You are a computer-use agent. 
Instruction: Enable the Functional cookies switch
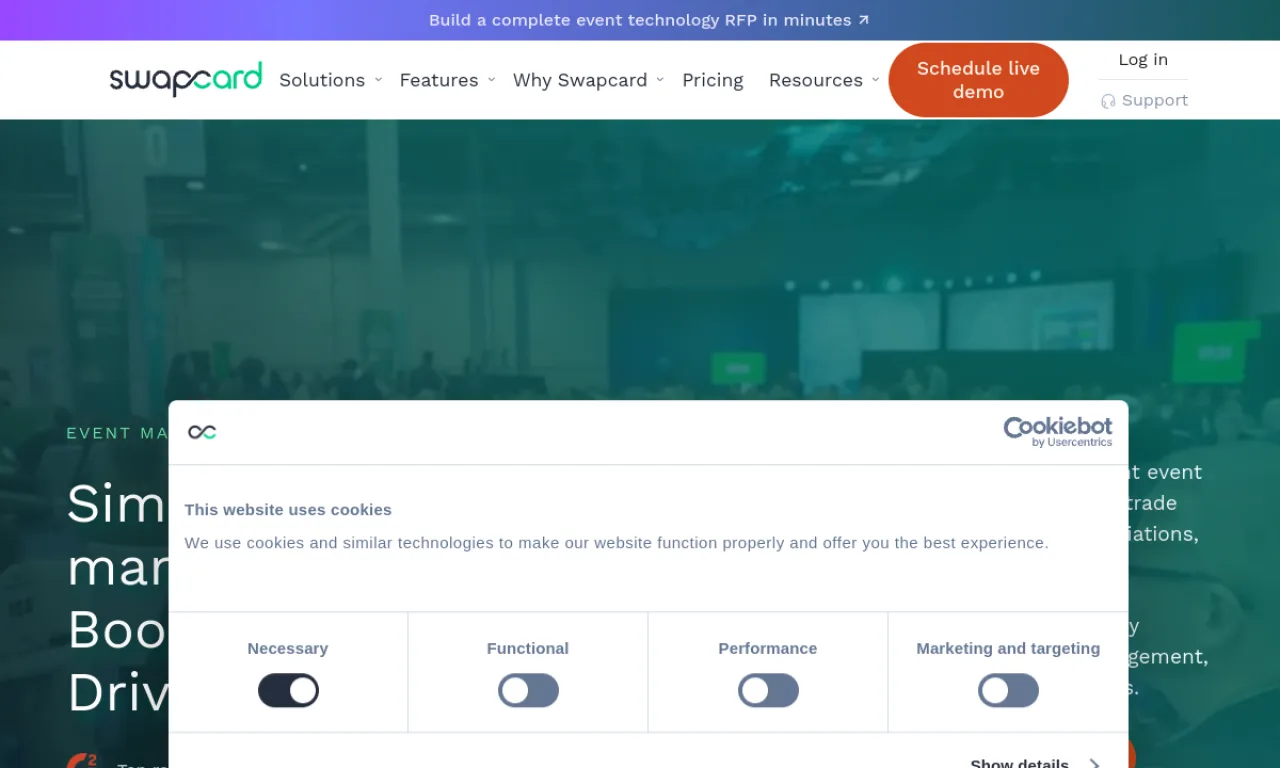pos(528,690)
